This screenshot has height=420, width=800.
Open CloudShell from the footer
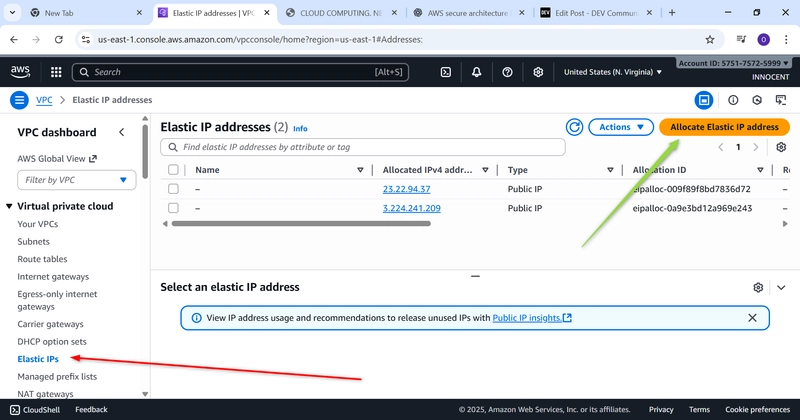point(35,409)
